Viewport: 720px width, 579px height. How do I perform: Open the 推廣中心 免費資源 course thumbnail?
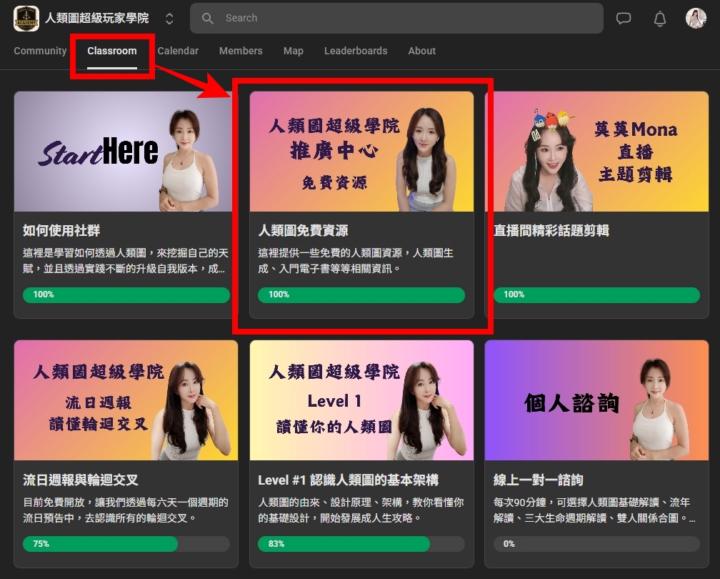click(x=361, y=151)
